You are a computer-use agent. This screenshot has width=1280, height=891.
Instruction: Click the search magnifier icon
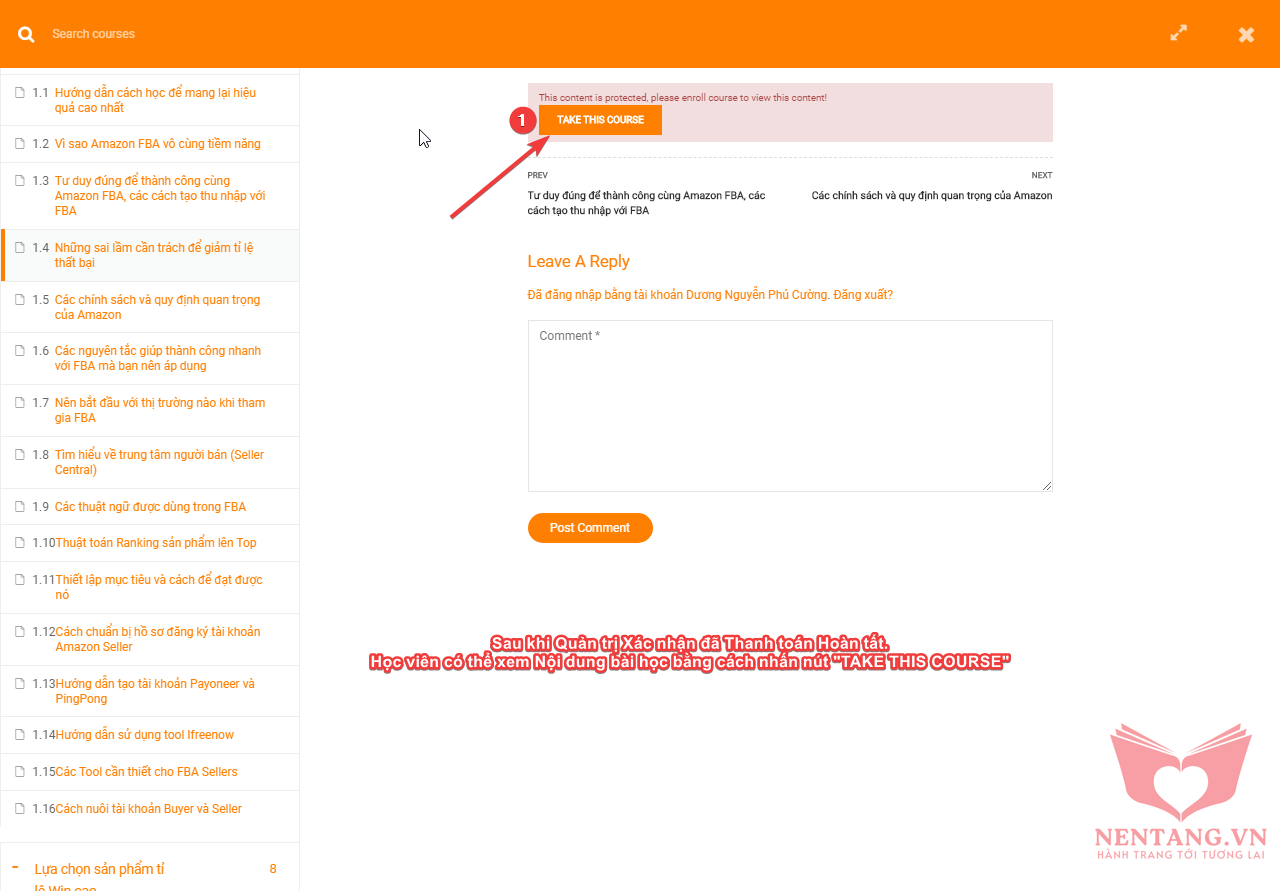click(x=26, y=34)
